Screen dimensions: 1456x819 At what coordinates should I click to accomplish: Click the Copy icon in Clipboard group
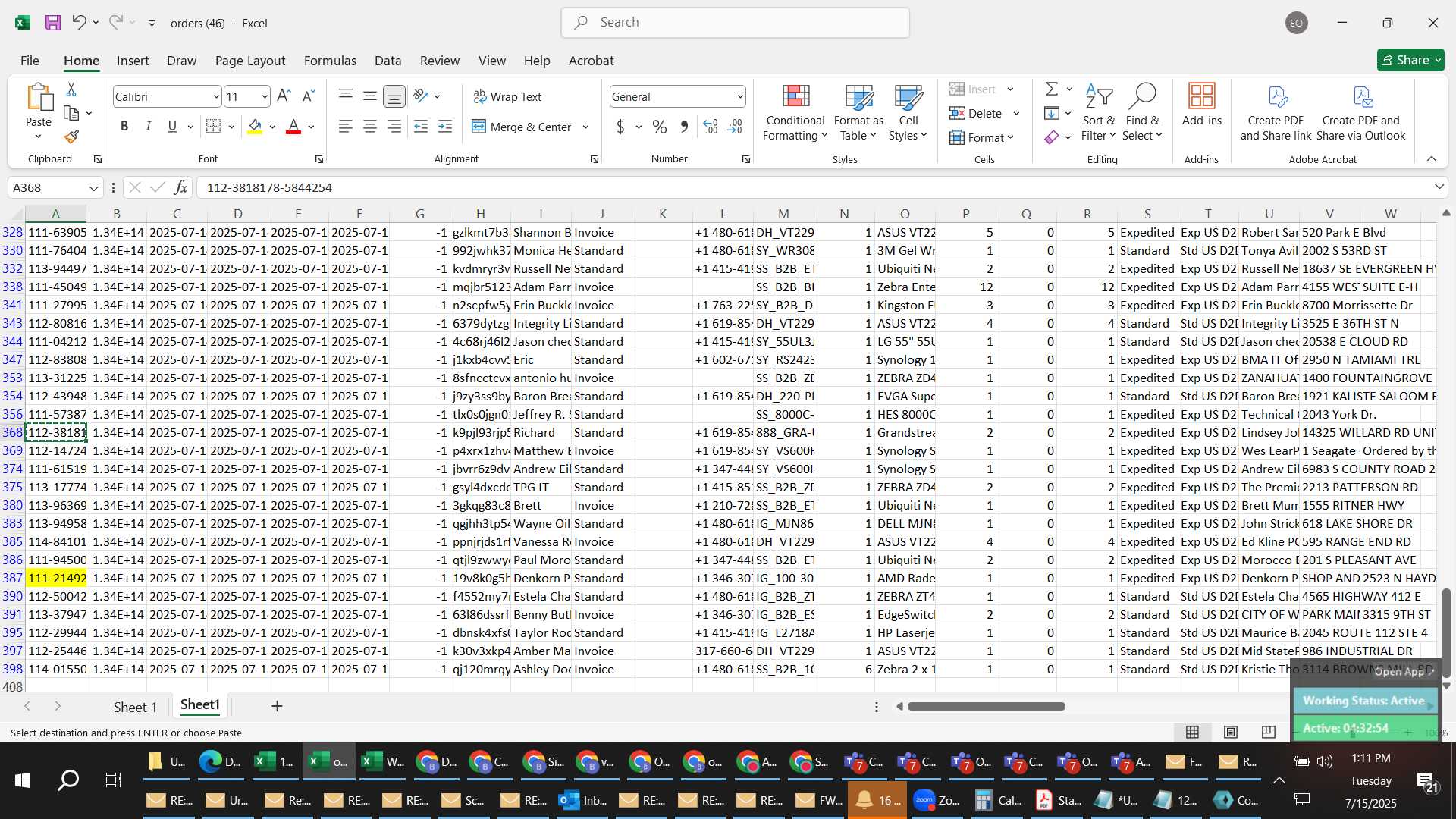tap(71, 113)
